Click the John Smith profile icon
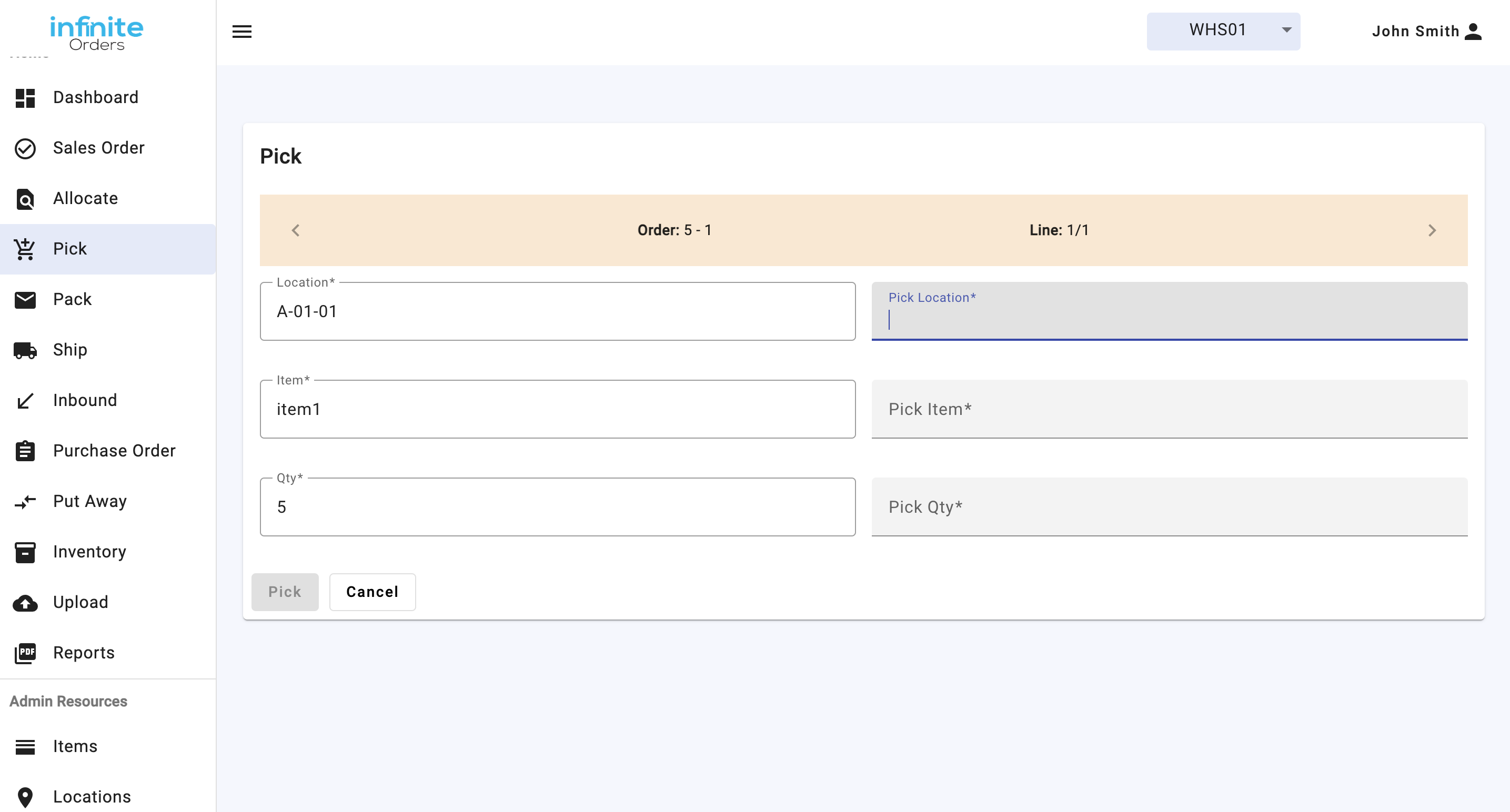This screenshot has width=1510, height=812. (x=1473, y=31)
